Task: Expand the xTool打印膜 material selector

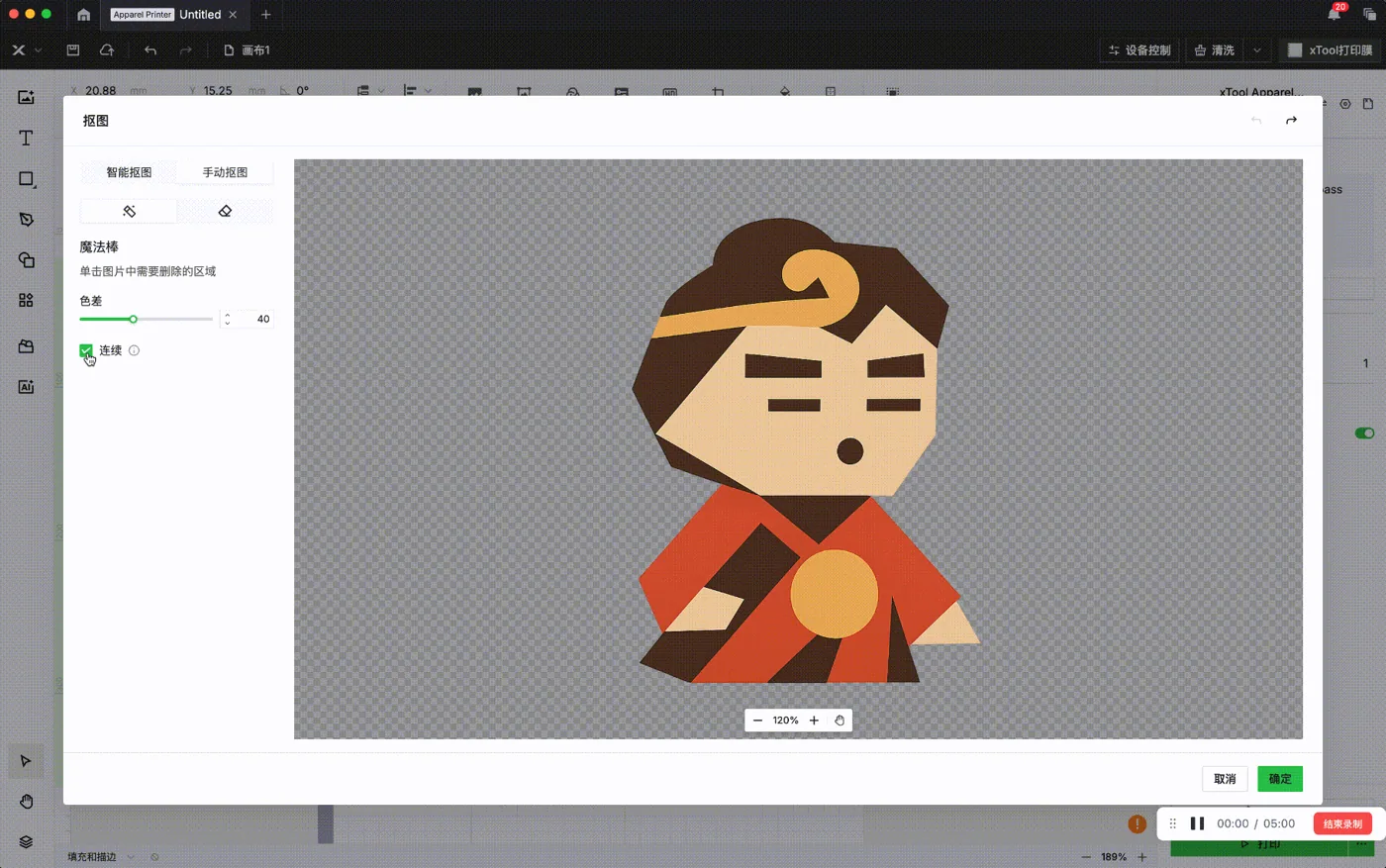Action: coord(1331,50)
